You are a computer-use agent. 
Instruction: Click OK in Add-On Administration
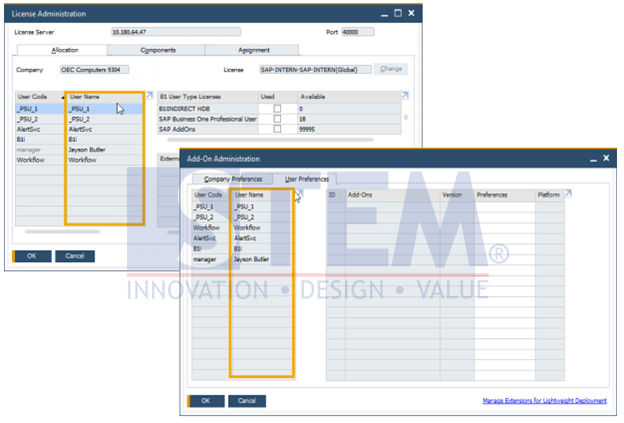tap(206, 401)
